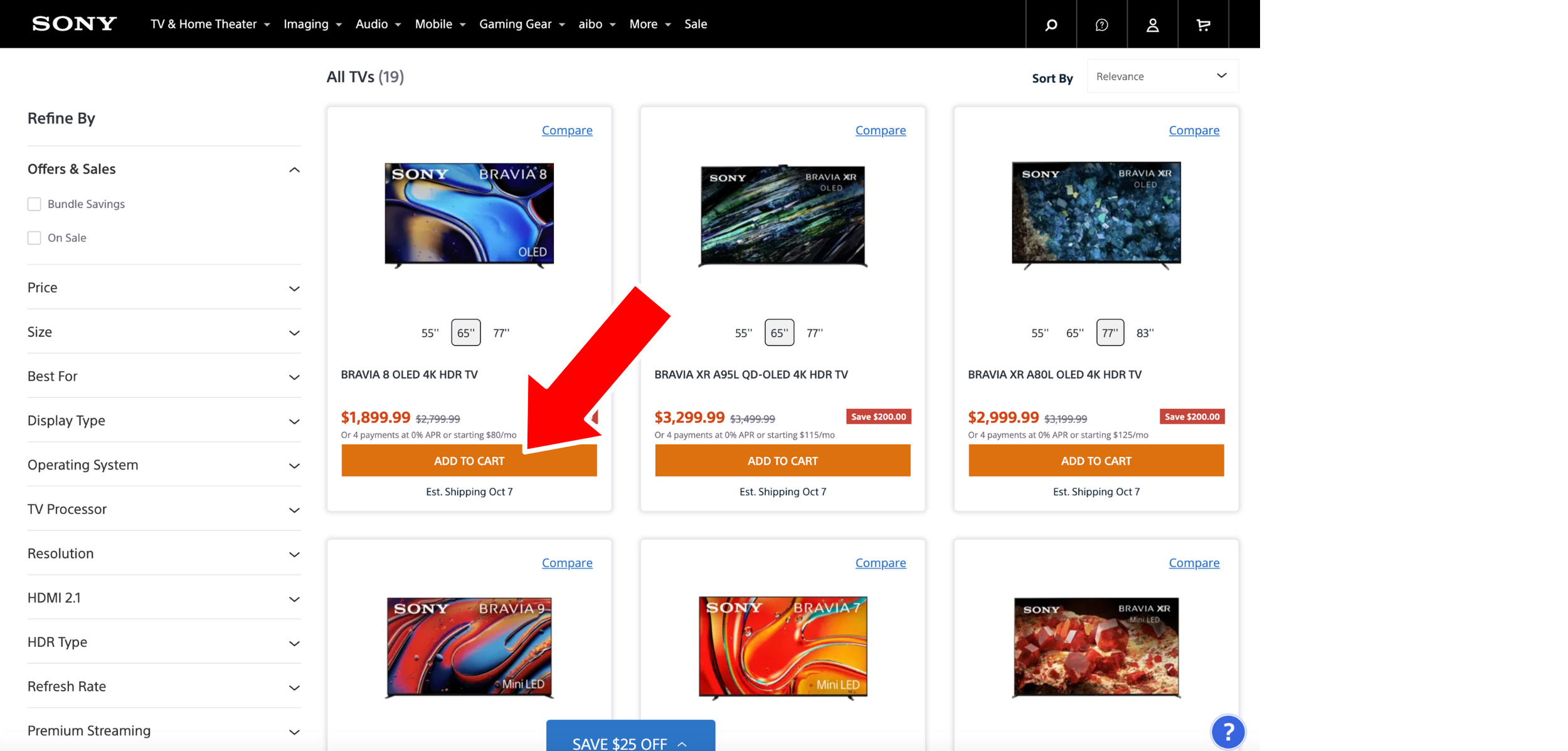
Task: Open the blue help question-mark bubble
Action: (1228, 732)
